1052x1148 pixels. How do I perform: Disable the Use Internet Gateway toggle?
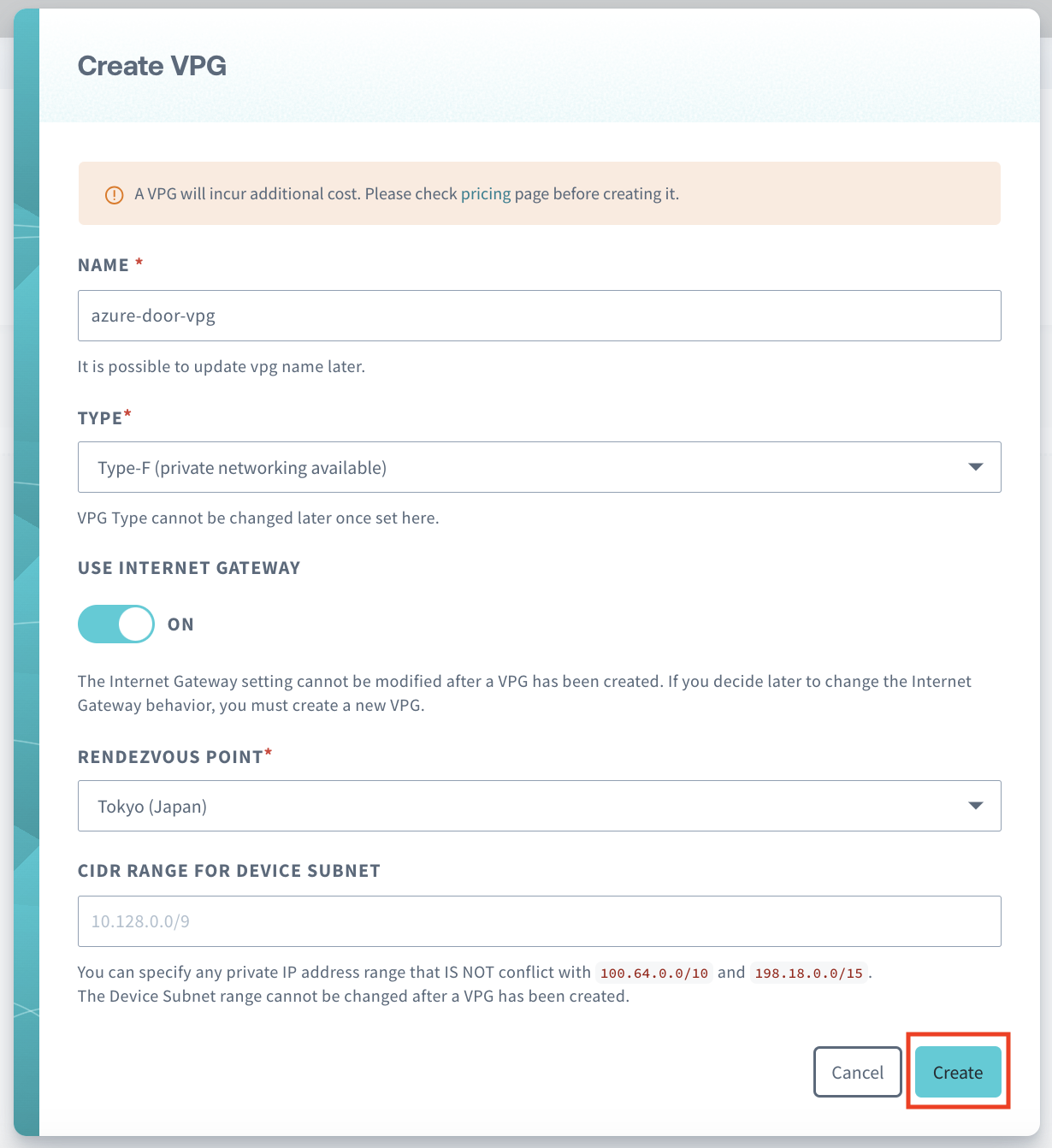pyautogui.click(x=115, y=624)
